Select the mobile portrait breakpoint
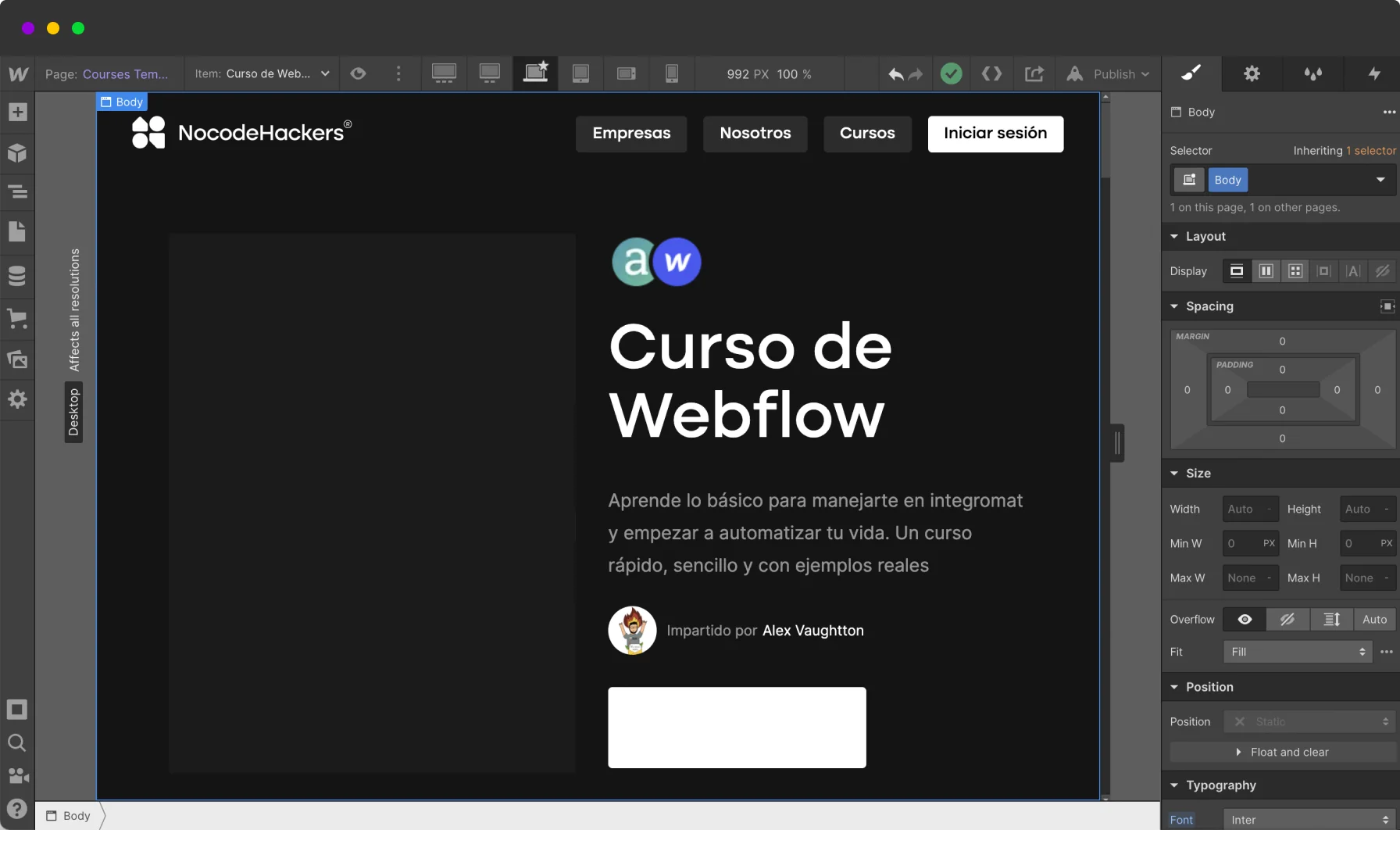This screenshot has width=1400, height=844. click(671, 73)
